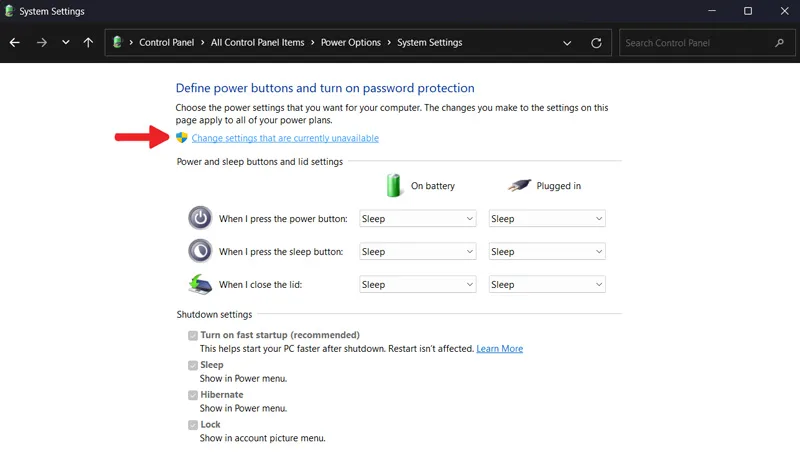Go up one level with up arrow
Screen dimensions: 800x459
(x=88, y=42)
